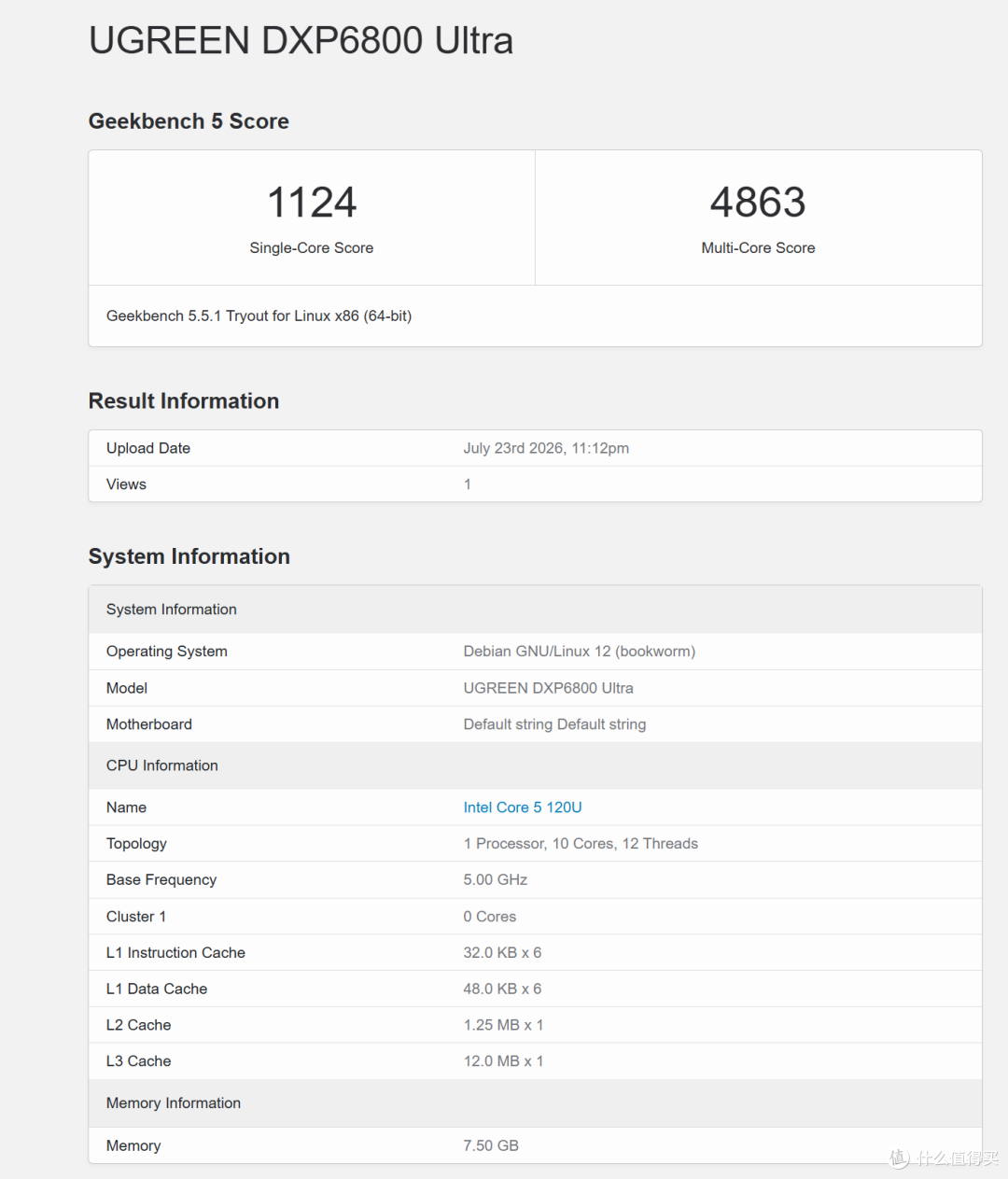Select the July 23rd 2026, 11:12pm date

click(546, 448)
